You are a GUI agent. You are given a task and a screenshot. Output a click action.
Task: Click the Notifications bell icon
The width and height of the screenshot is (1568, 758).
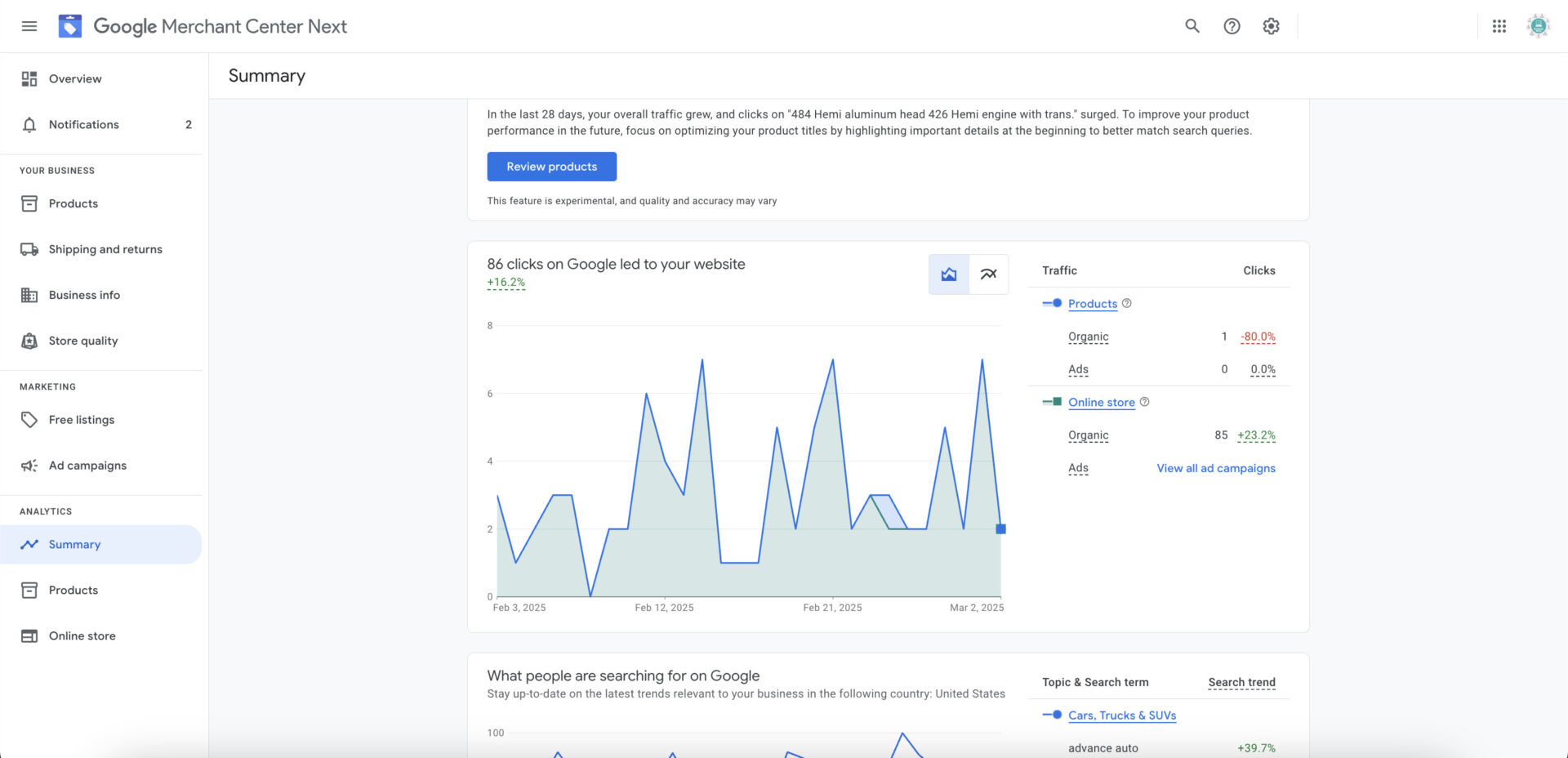pyautogui.click(x=29, y=124)
